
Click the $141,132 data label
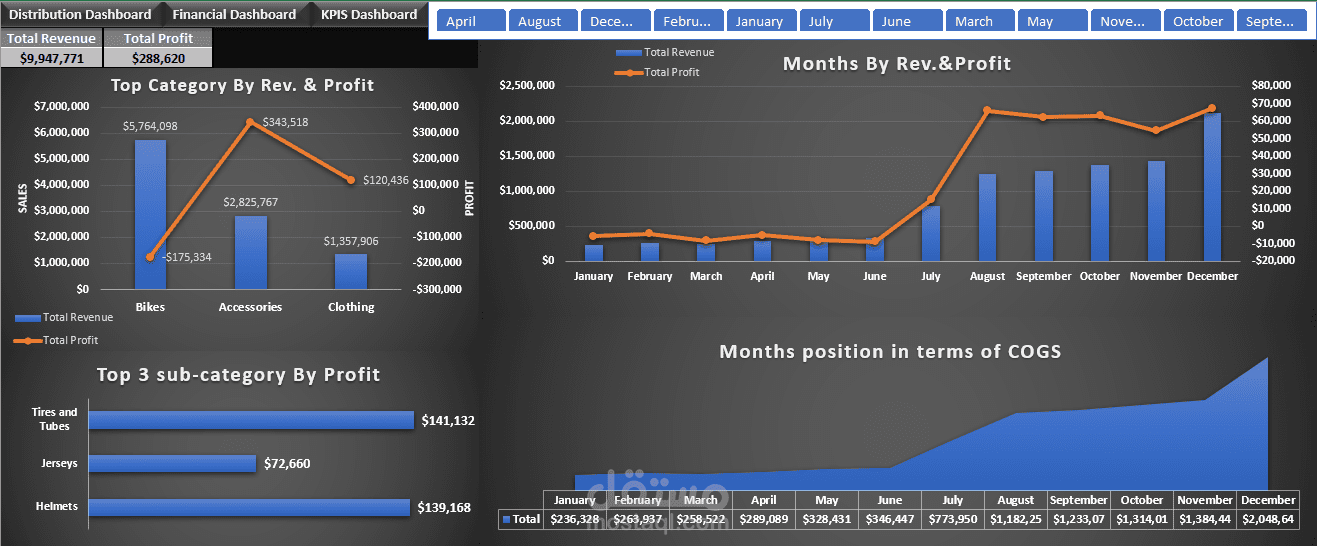coord(448,421)
